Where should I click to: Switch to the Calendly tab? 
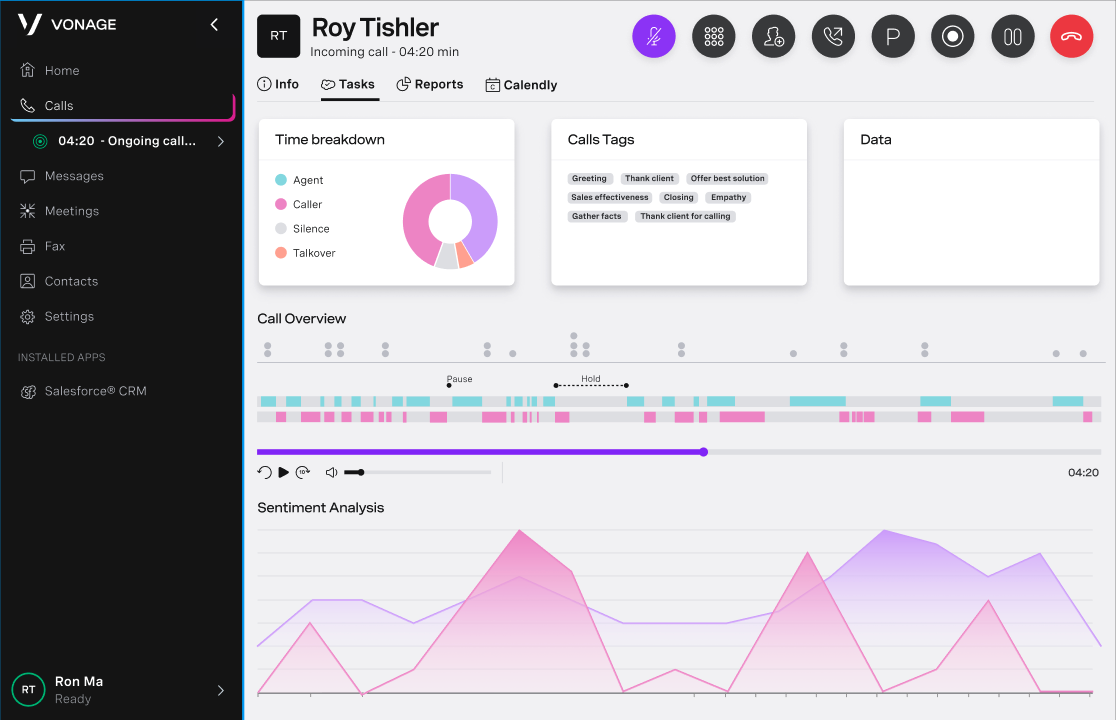click(521, 85)
